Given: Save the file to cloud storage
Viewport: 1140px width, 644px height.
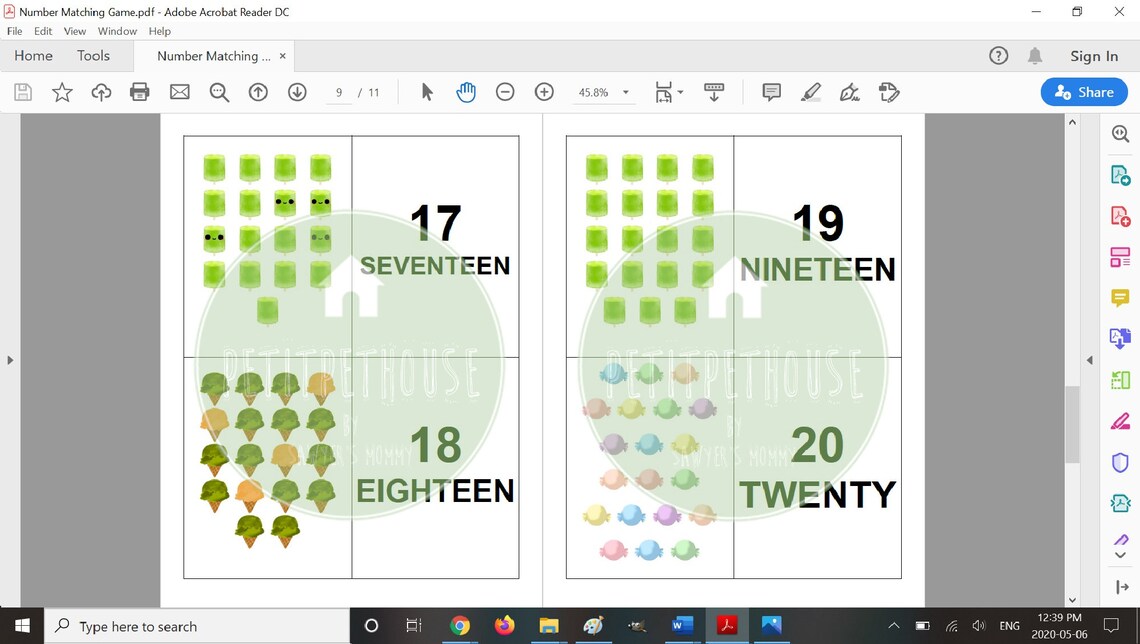Looking at the screenshot, I should [x=100, y=92].
